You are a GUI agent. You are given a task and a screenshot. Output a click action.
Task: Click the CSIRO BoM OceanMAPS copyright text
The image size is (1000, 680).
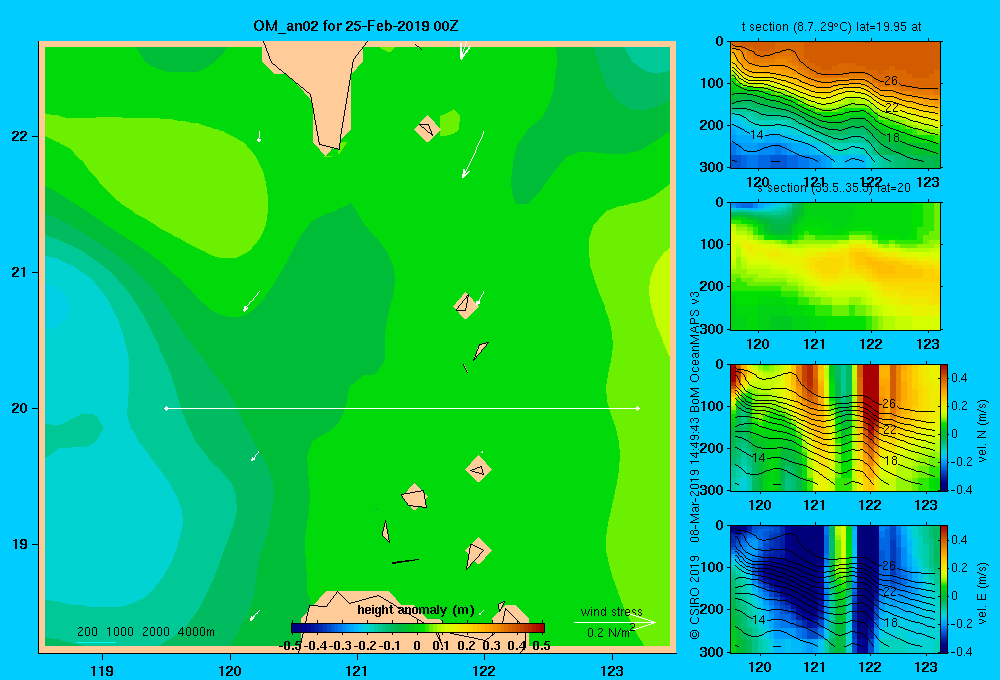click(695, 466)
